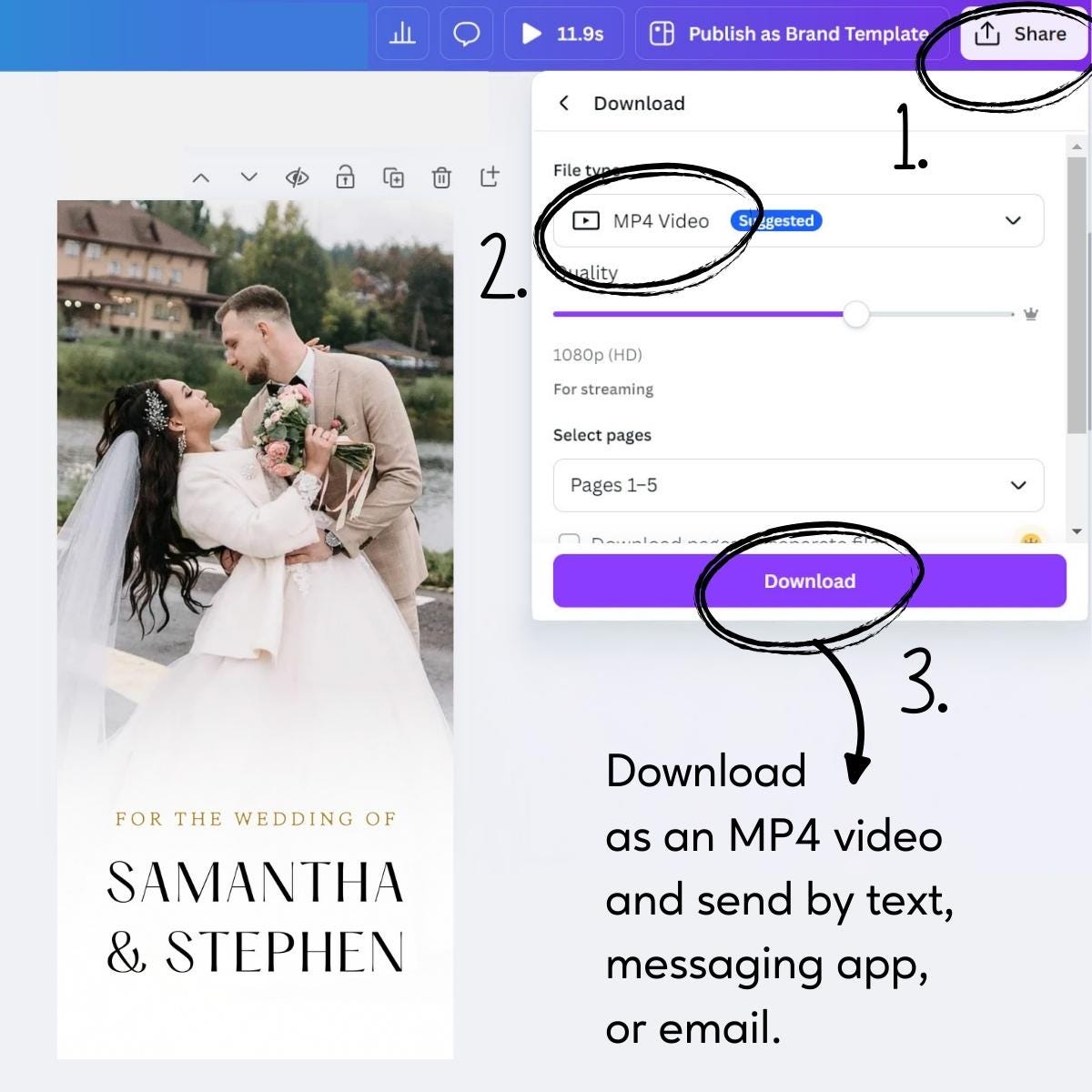Duplicate the selected element
This screenshot has width=1092, height=1092.
pos(394,177)
